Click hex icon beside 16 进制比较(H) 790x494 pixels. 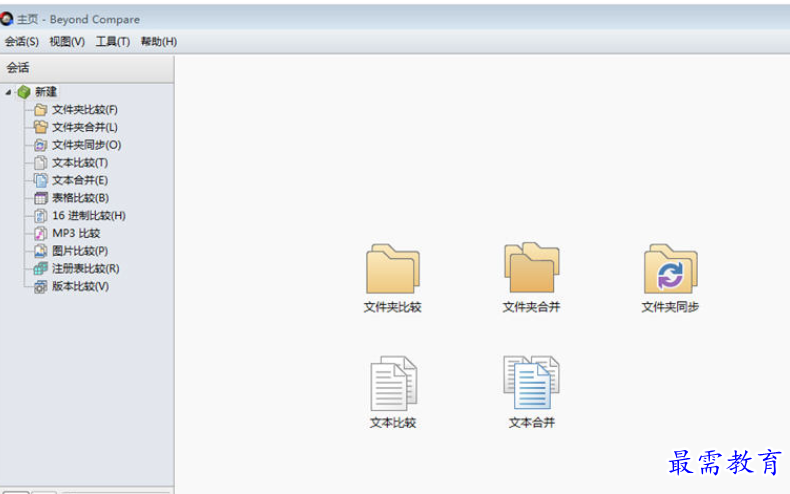pyautogui.click(x=41, y=216)
